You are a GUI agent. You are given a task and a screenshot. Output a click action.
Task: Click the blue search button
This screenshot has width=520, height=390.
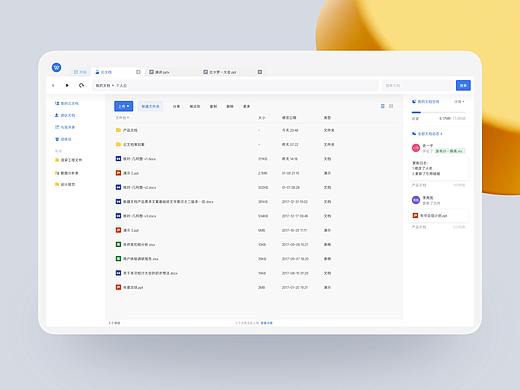(x=463, y=85)
